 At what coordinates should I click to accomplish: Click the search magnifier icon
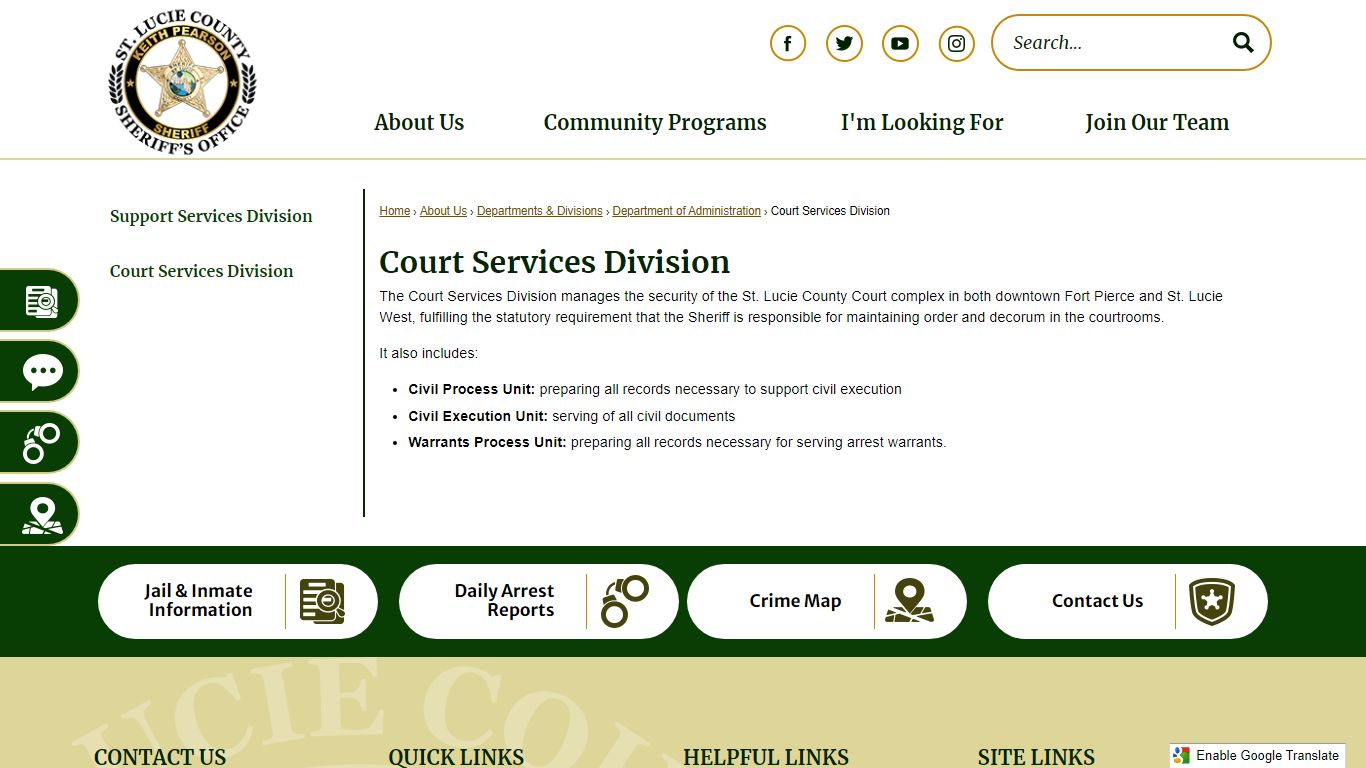[1243, 42]
